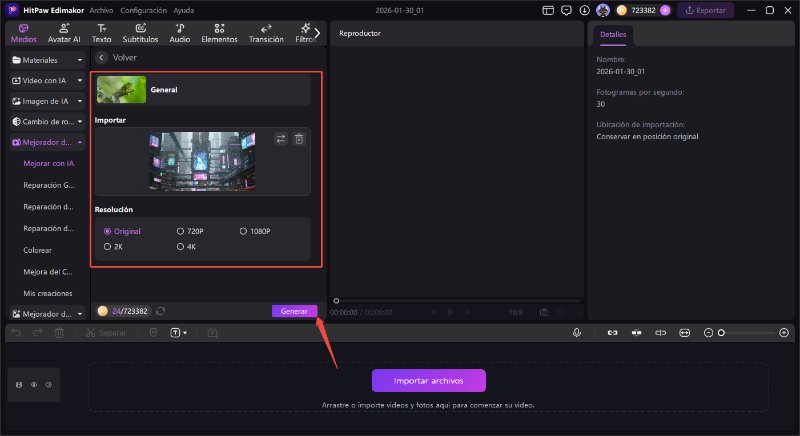Click the player progress bar handle
Viewport: 800px width, 436px height.
336,301
